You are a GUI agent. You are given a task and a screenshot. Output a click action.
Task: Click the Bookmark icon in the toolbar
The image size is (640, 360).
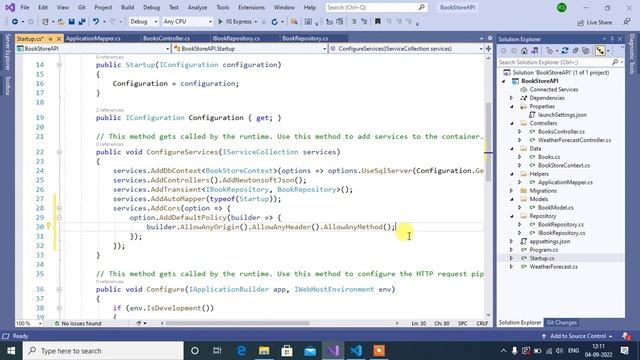point(378,21)
